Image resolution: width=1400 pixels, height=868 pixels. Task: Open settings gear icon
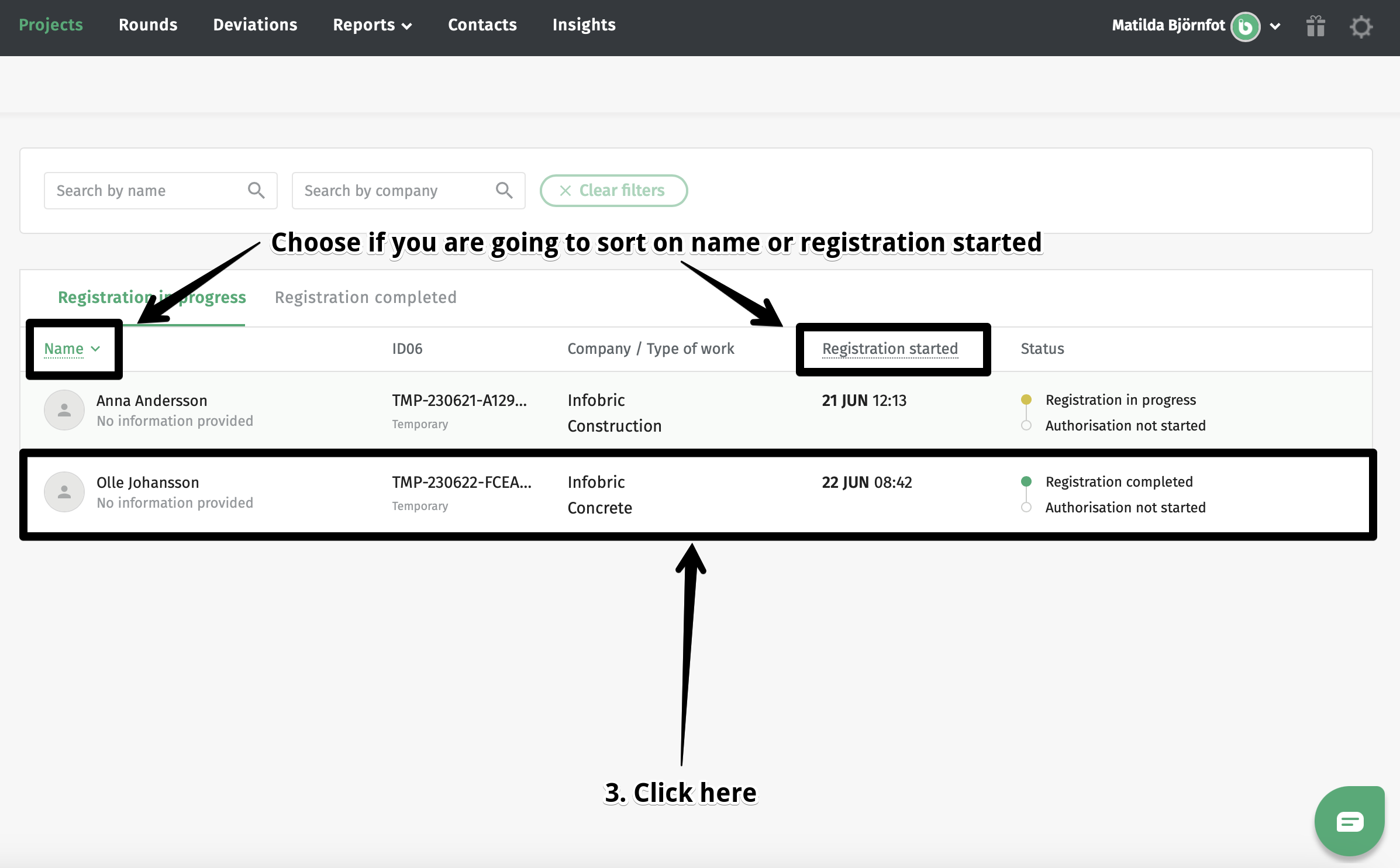tap(1361, 26)
